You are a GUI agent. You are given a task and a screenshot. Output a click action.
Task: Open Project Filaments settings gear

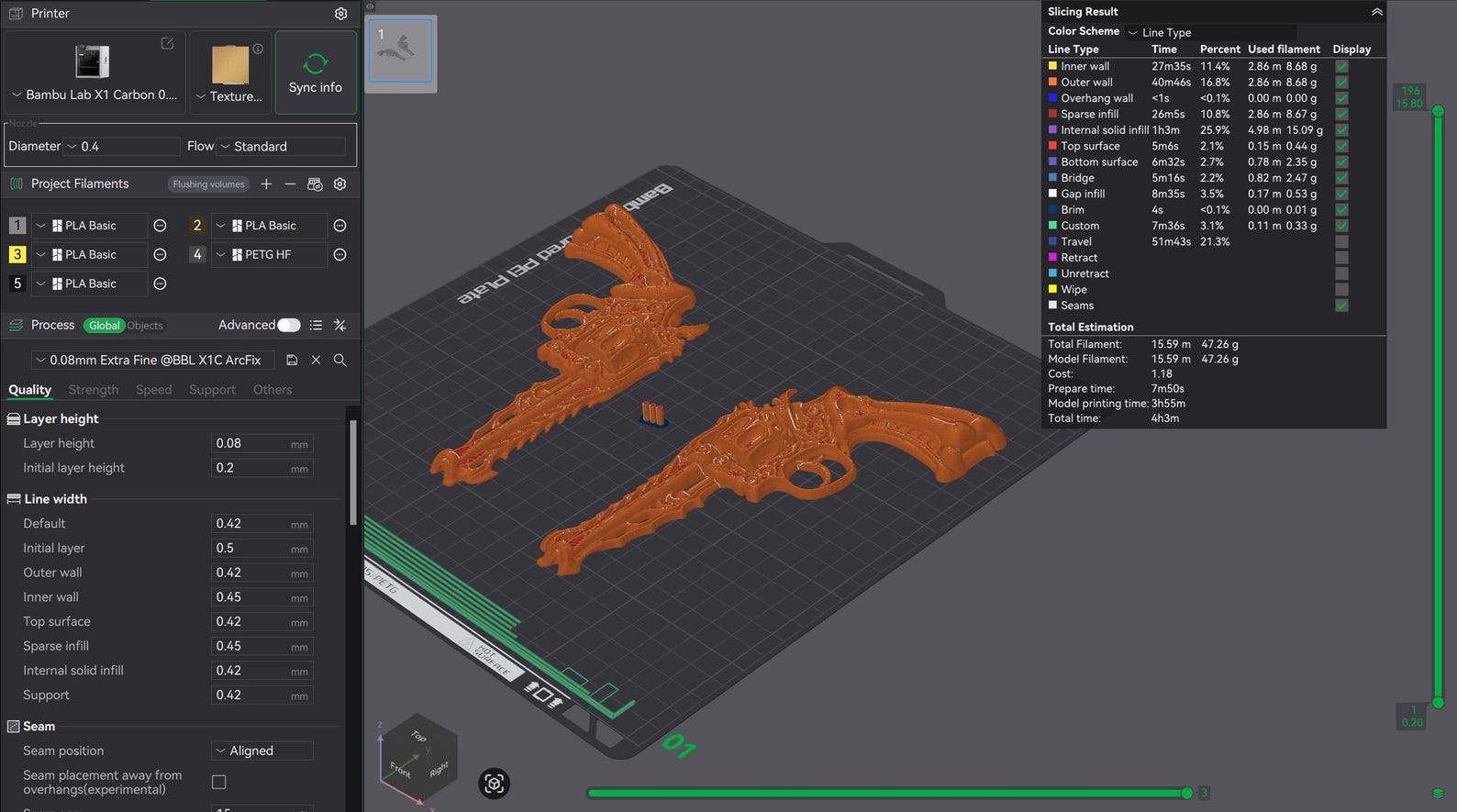pyautogui.click(x=339, y=184)
